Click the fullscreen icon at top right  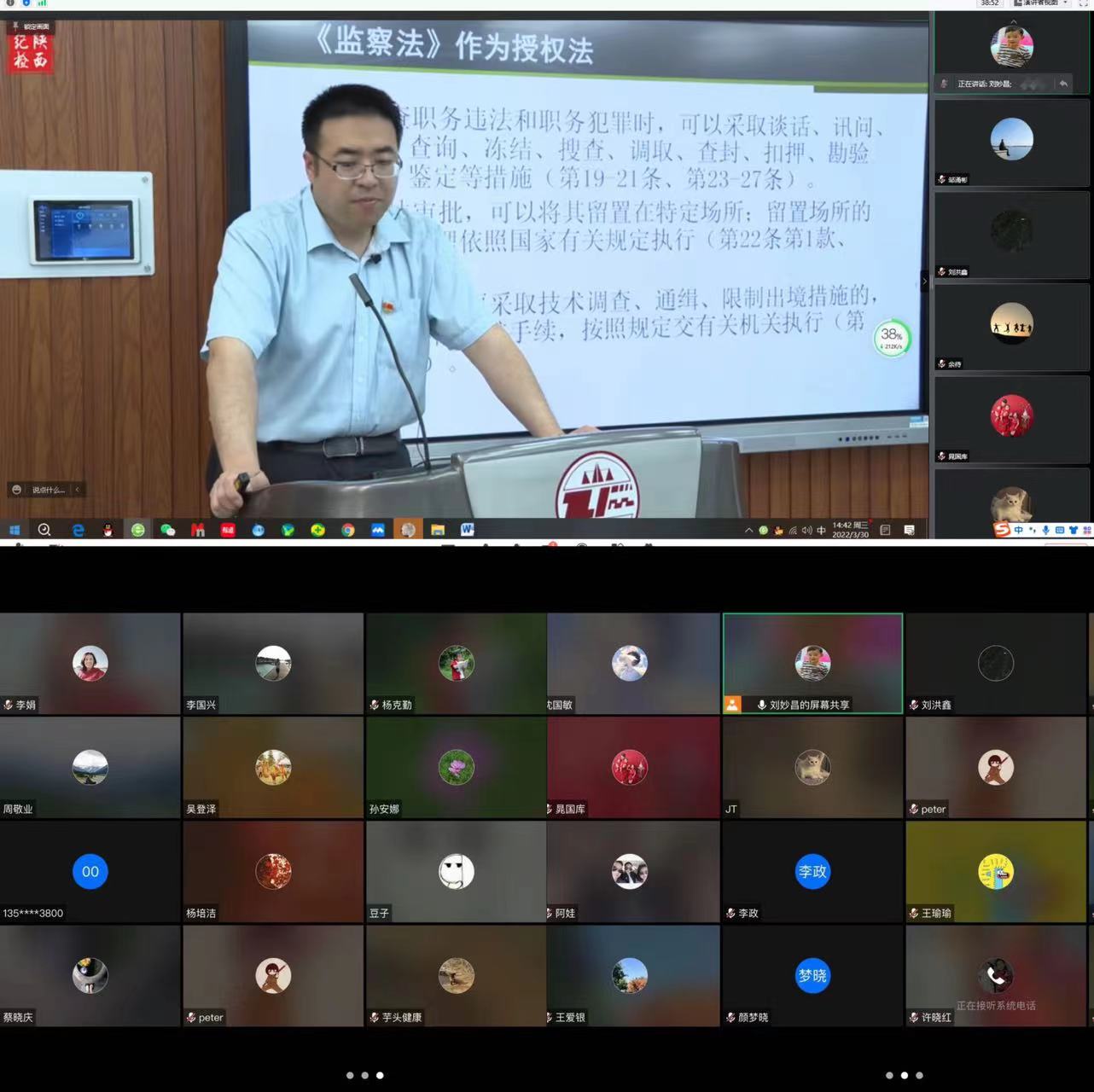pyautogui.click(x=1084, y=3)
